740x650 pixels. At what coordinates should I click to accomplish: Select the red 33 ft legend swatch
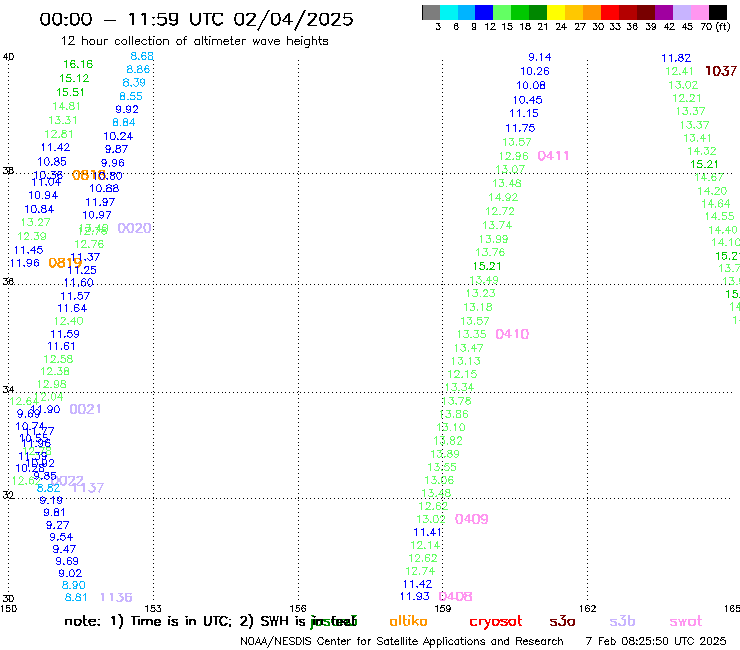click(609, 12)
